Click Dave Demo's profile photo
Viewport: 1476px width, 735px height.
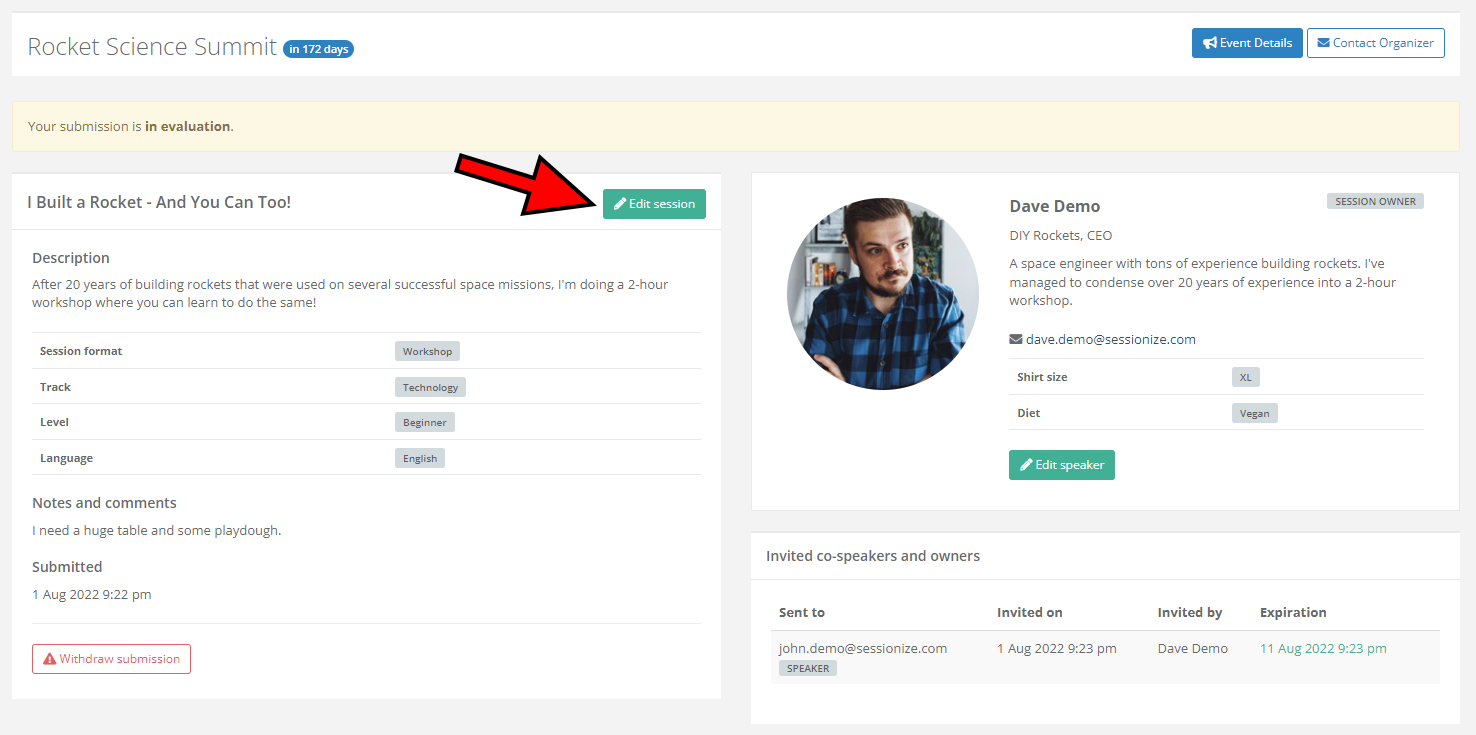click(882, 293)
